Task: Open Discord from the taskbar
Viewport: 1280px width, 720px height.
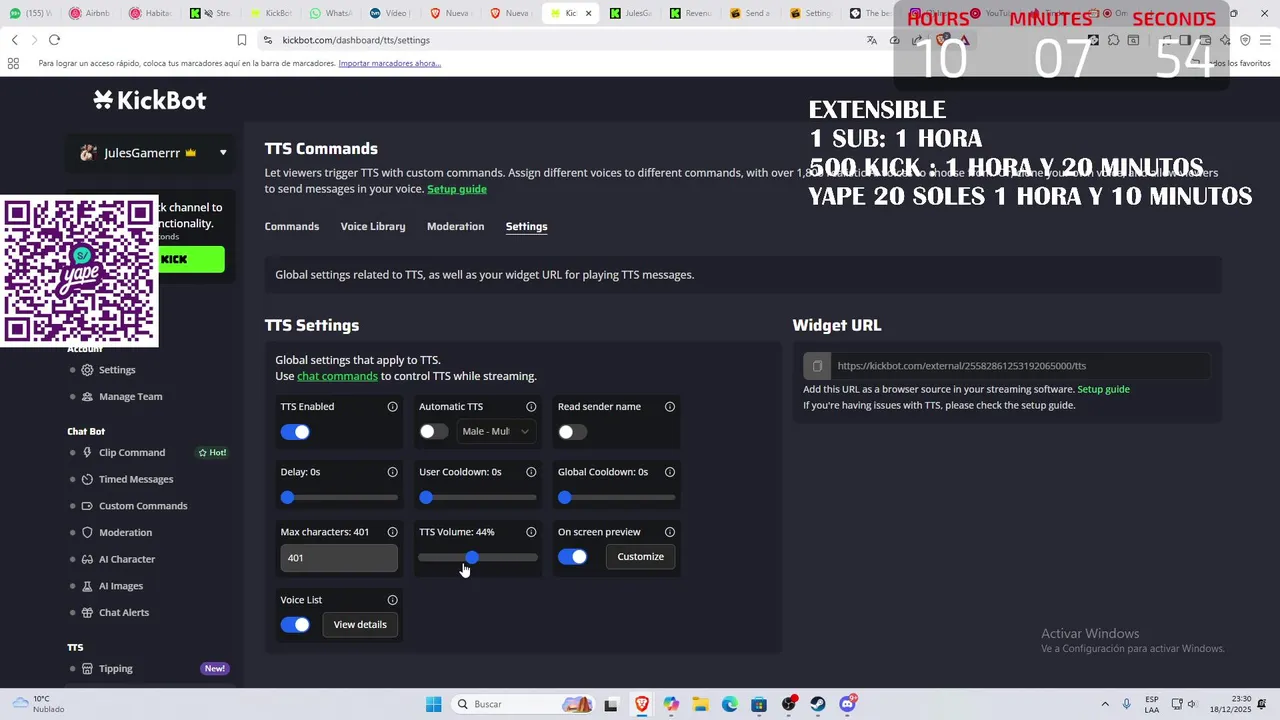Action: pyautogui.click(x=848, y=704)
